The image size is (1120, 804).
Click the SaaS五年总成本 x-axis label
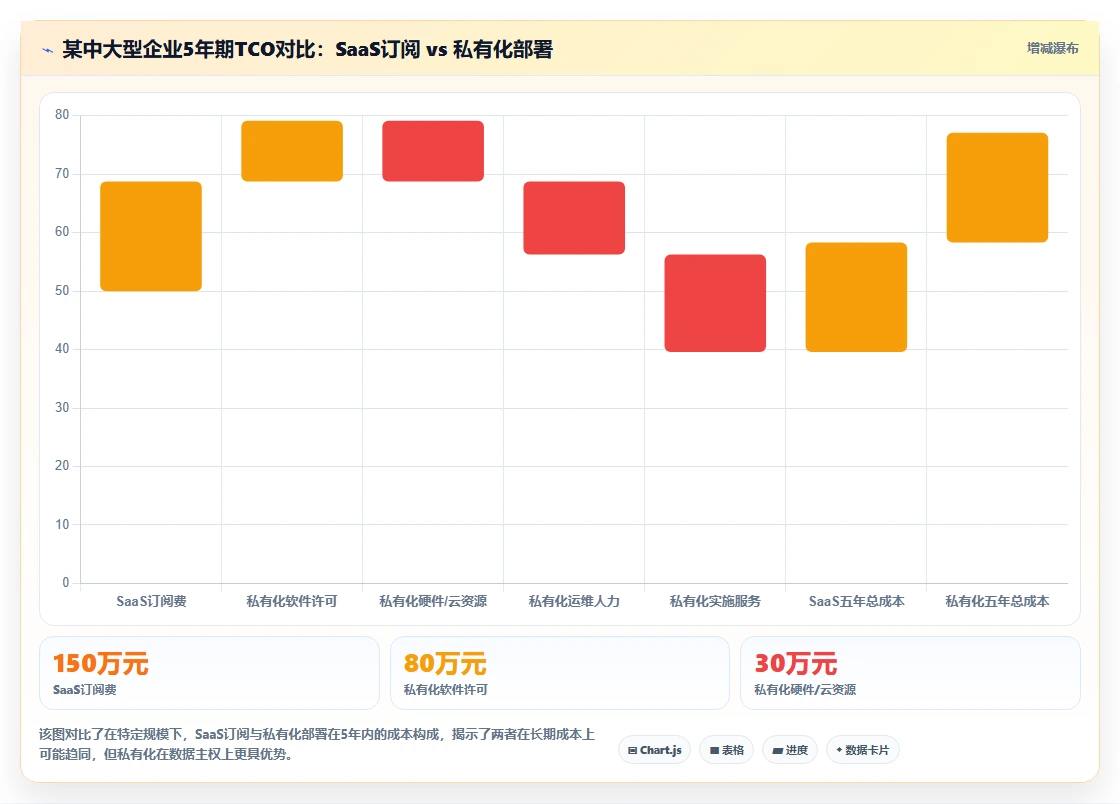tap(856, 601)
